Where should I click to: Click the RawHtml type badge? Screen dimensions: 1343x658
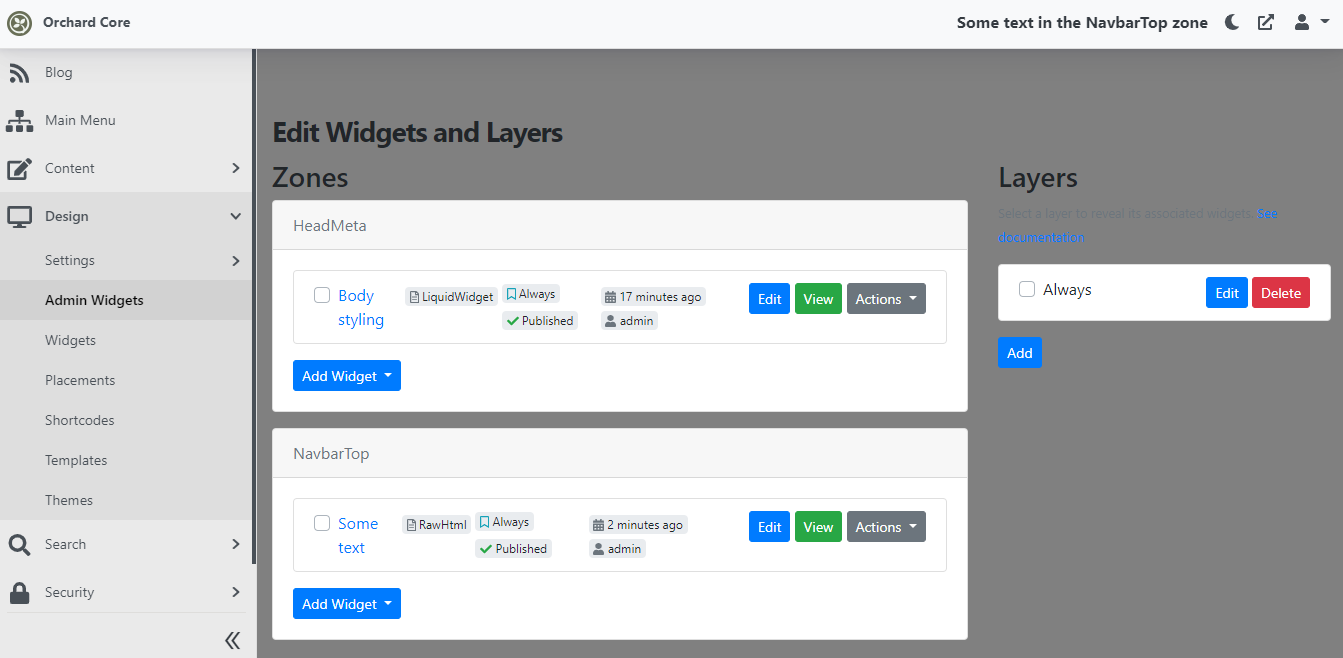(x=436, y=525)
